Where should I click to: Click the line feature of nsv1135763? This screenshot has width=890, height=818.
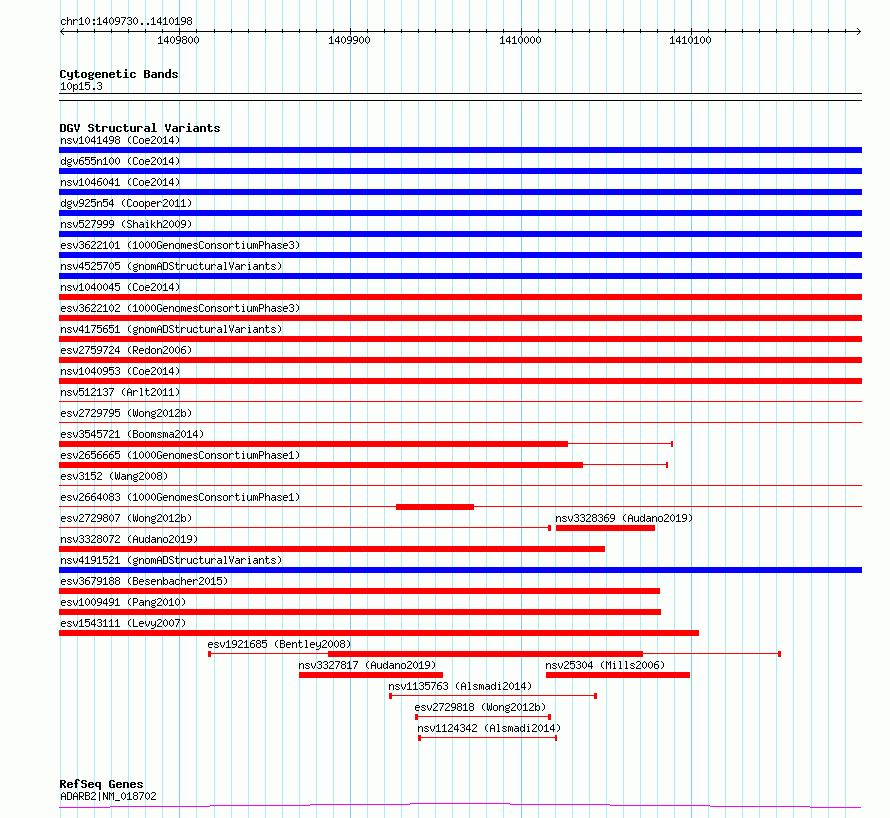[x=493, y=696]
